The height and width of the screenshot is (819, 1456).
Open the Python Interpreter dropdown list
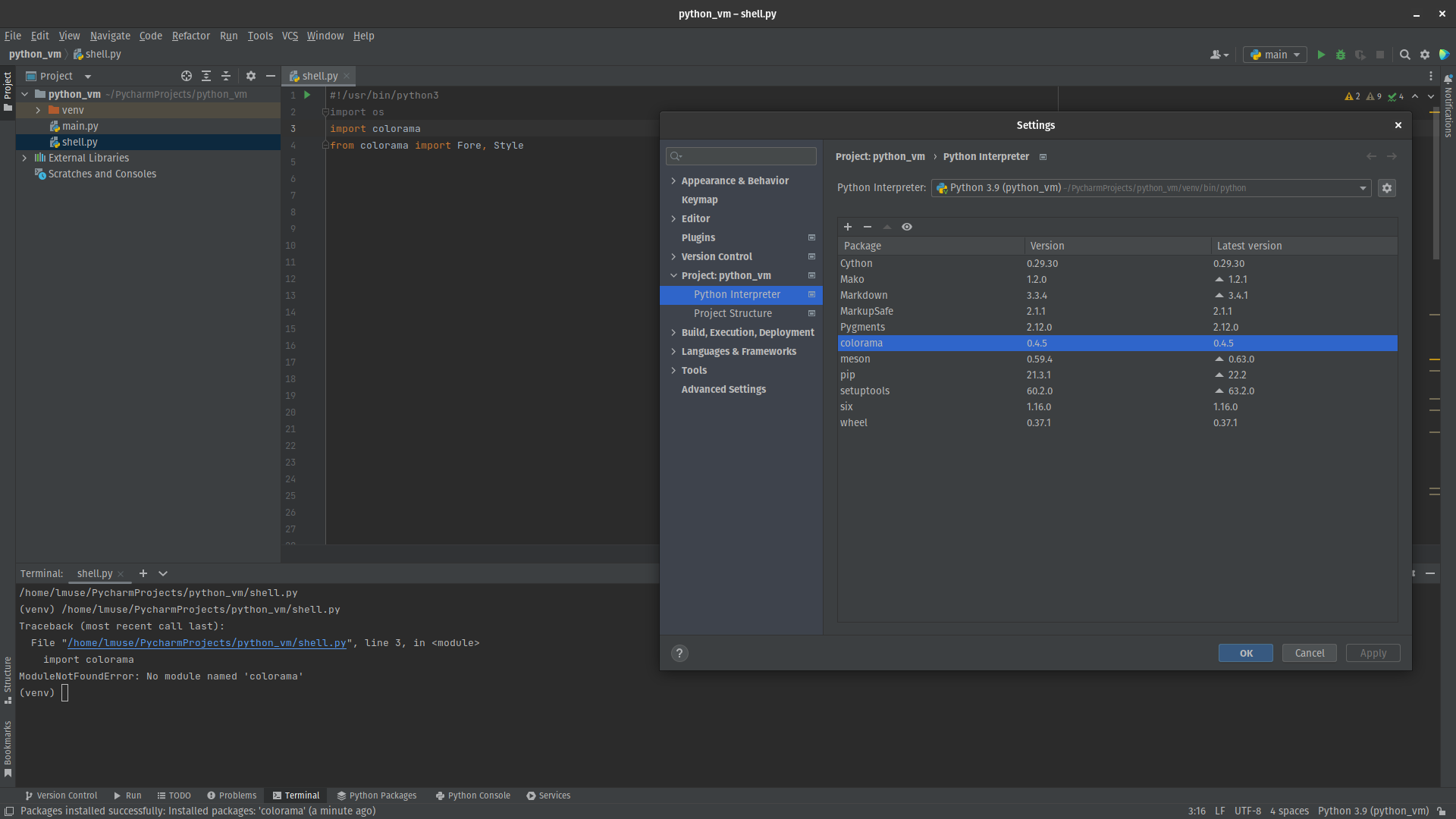[x=1363, y=188]
